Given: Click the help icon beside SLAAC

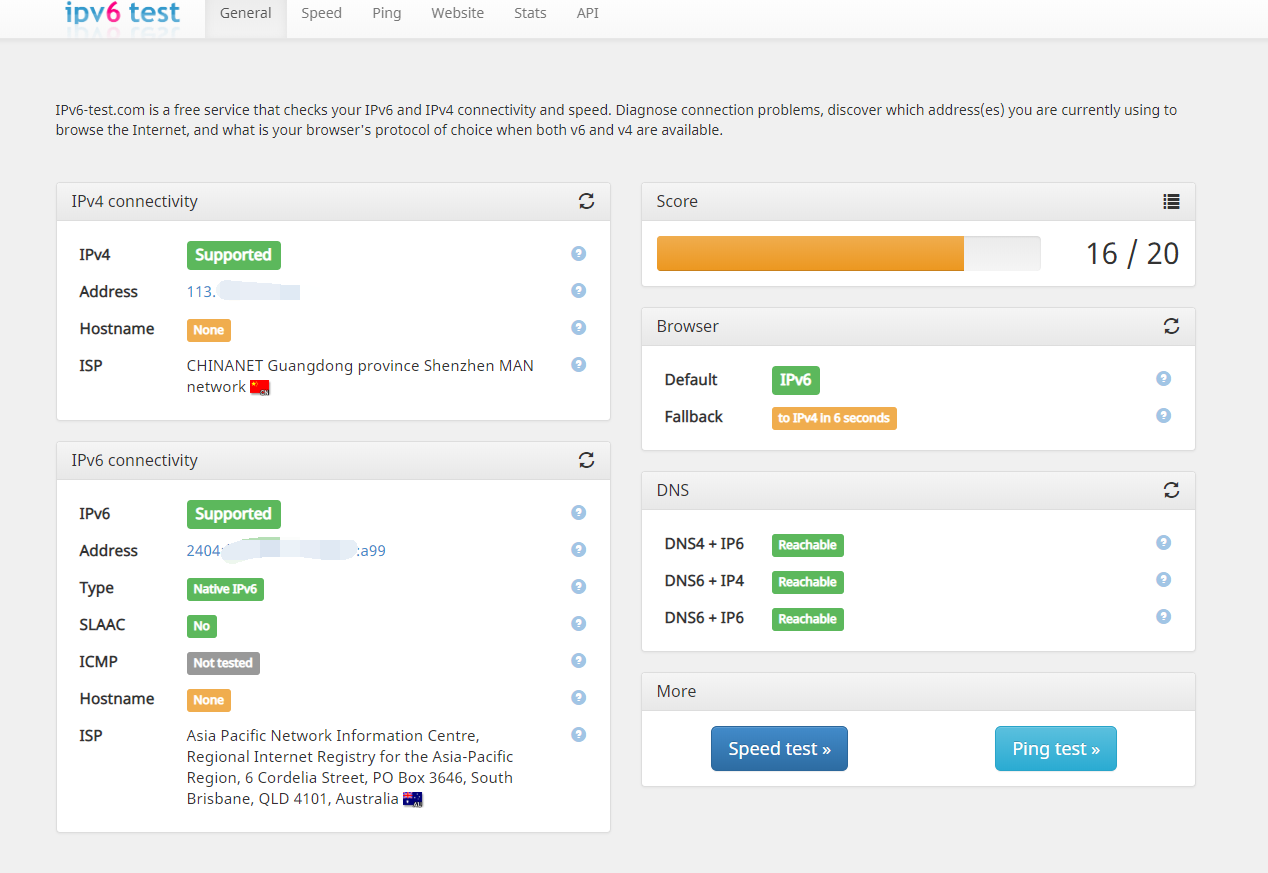Looking at the screenshot, I should pos(578,623).
